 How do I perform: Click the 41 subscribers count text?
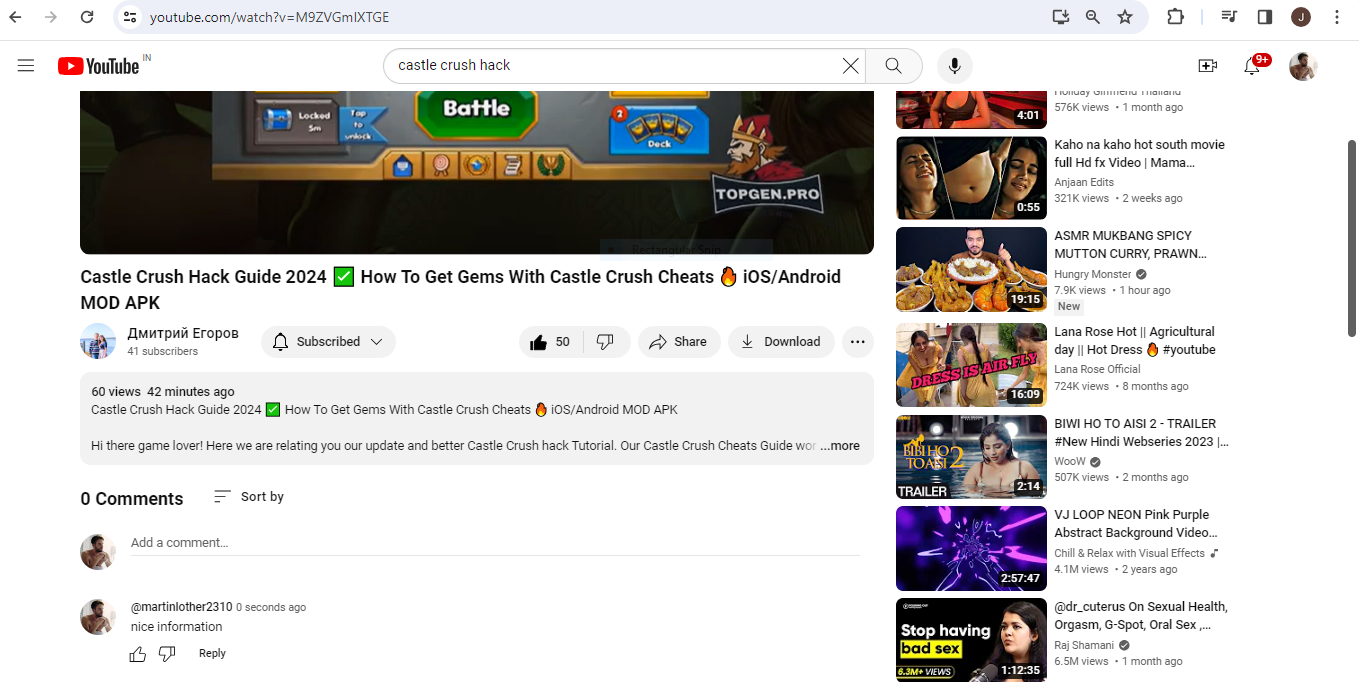point(163,352)
